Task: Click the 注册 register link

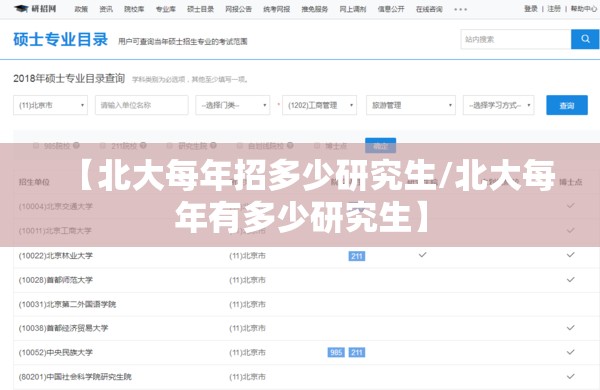Action: pyautogui.click(x=554, y=9)
